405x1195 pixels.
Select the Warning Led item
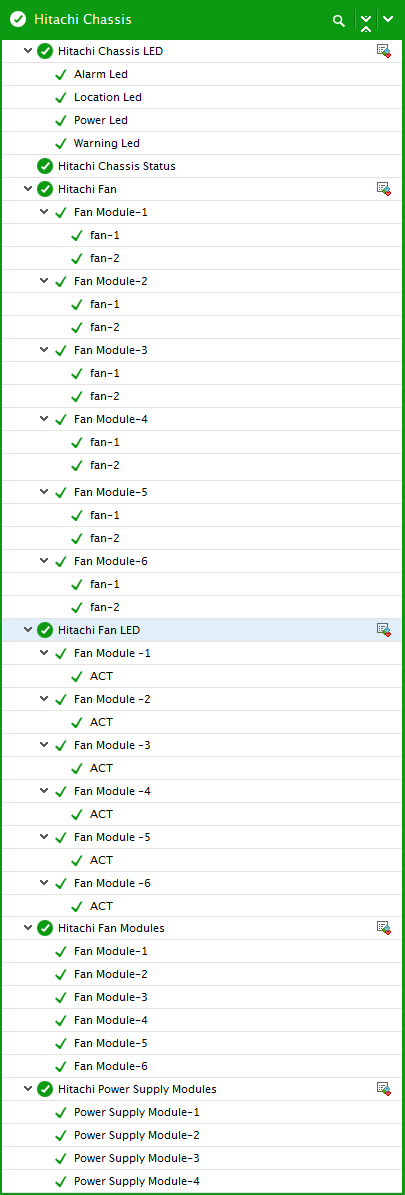(107, 143)
